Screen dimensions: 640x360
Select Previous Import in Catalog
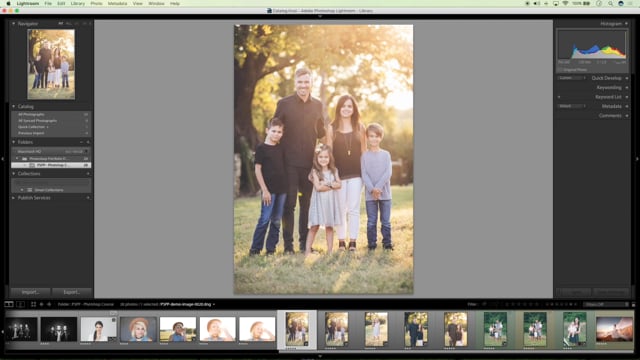pos(51,133)
